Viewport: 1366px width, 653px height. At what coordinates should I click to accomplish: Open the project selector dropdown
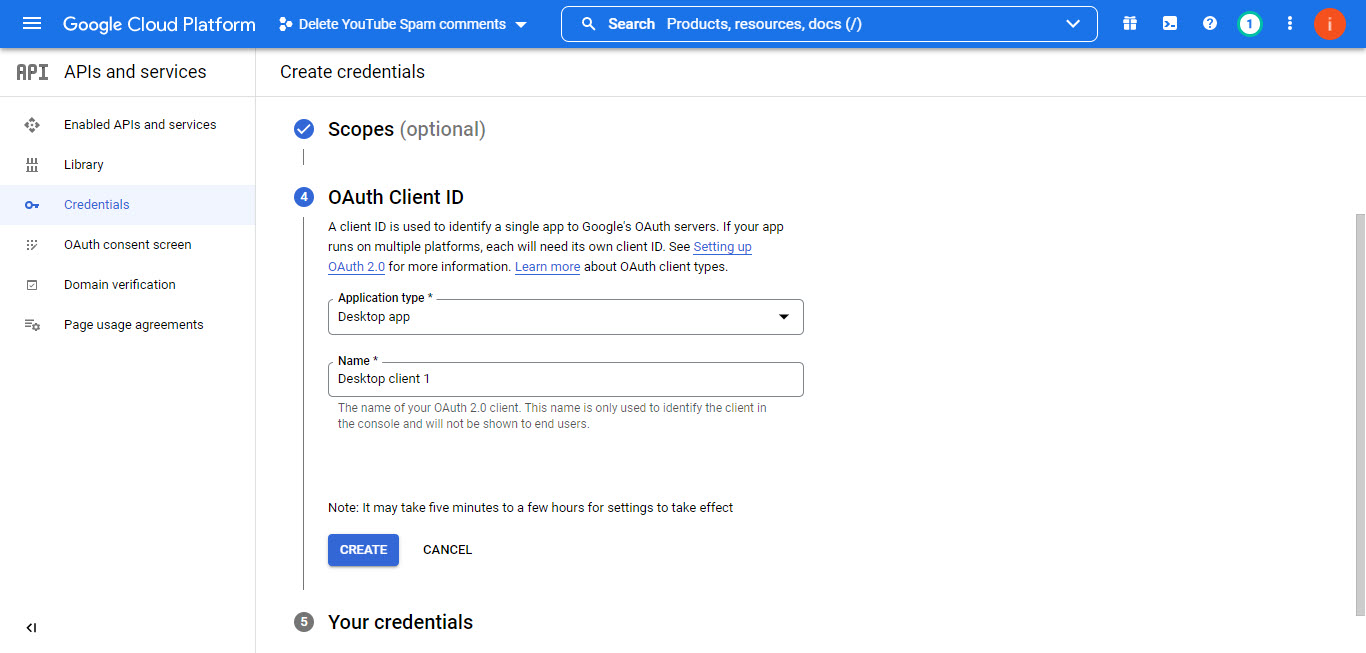(402, 24)
